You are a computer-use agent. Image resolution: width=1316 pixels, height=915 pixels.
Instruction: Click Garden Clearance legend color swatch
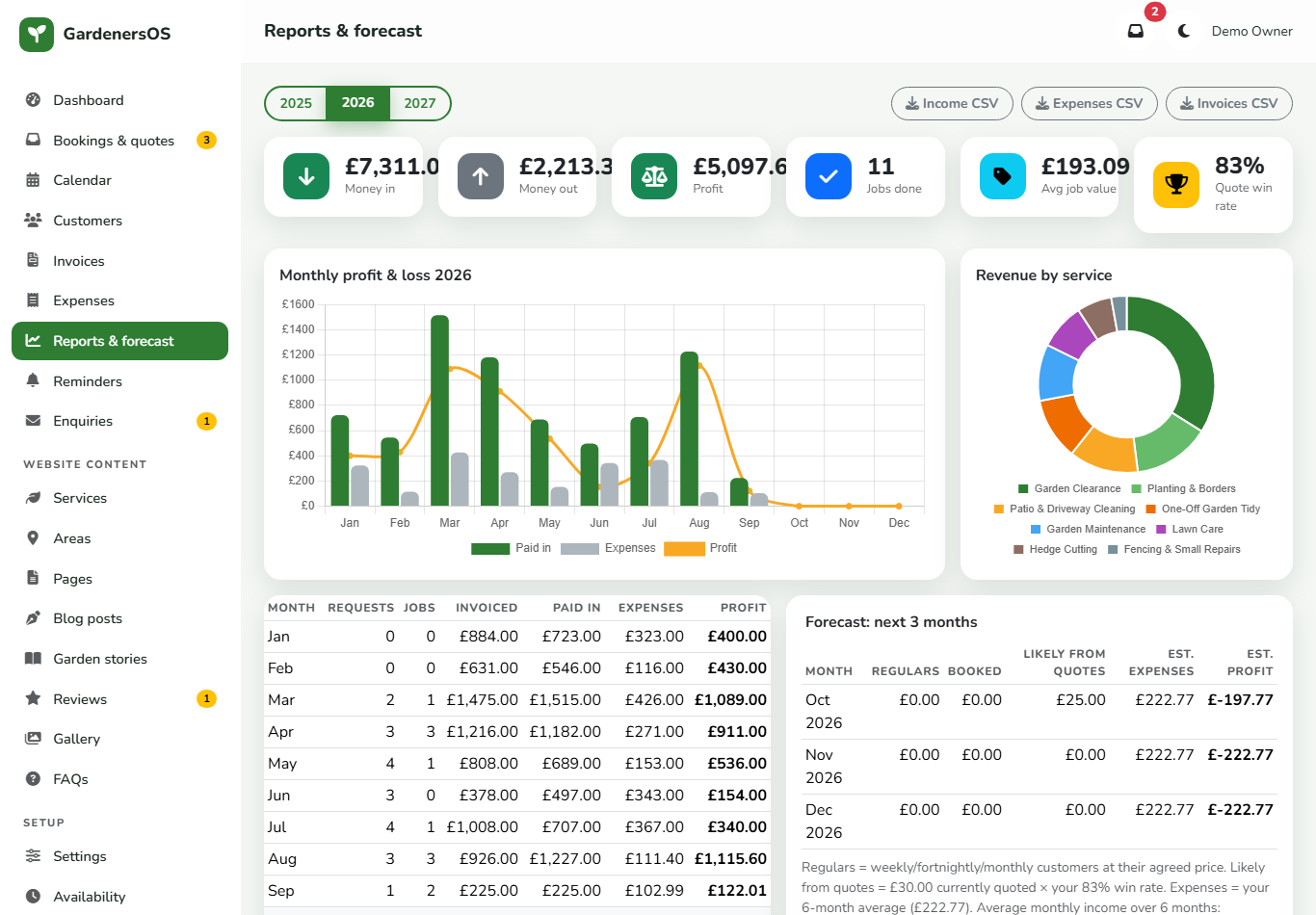[1023, 488]
